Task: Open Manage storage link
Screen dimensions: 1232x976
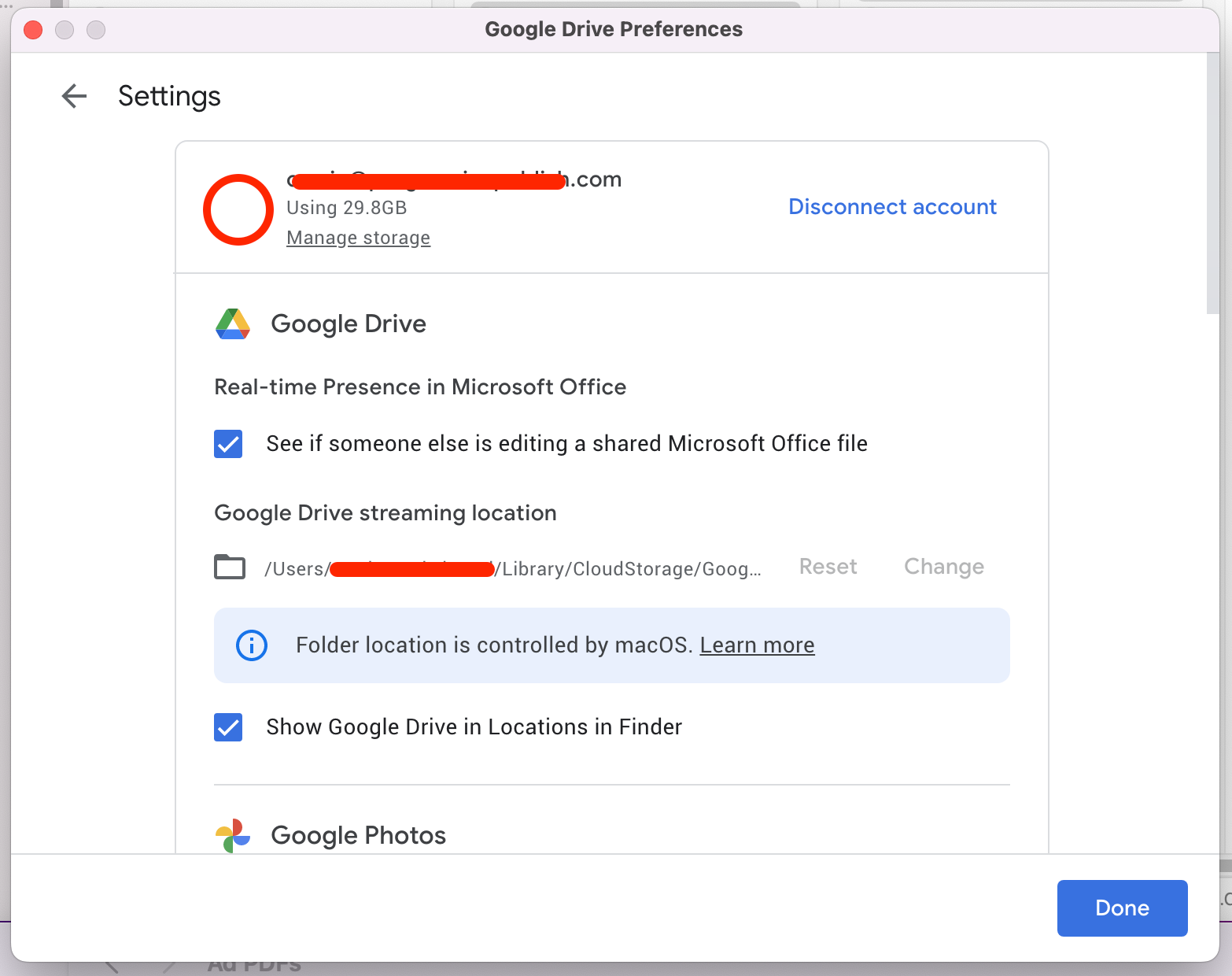Action: (358, 238)
